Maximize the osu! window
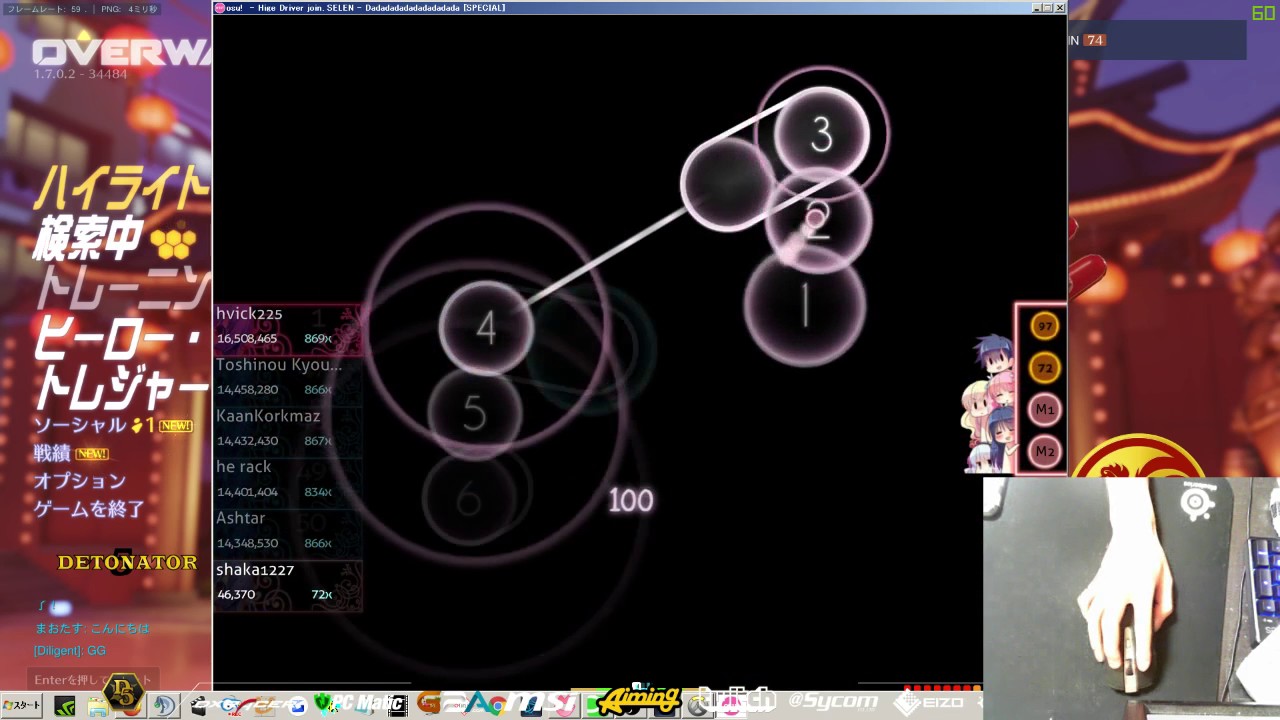This screenshot has width=1280, height=720. click(1048, 8)
